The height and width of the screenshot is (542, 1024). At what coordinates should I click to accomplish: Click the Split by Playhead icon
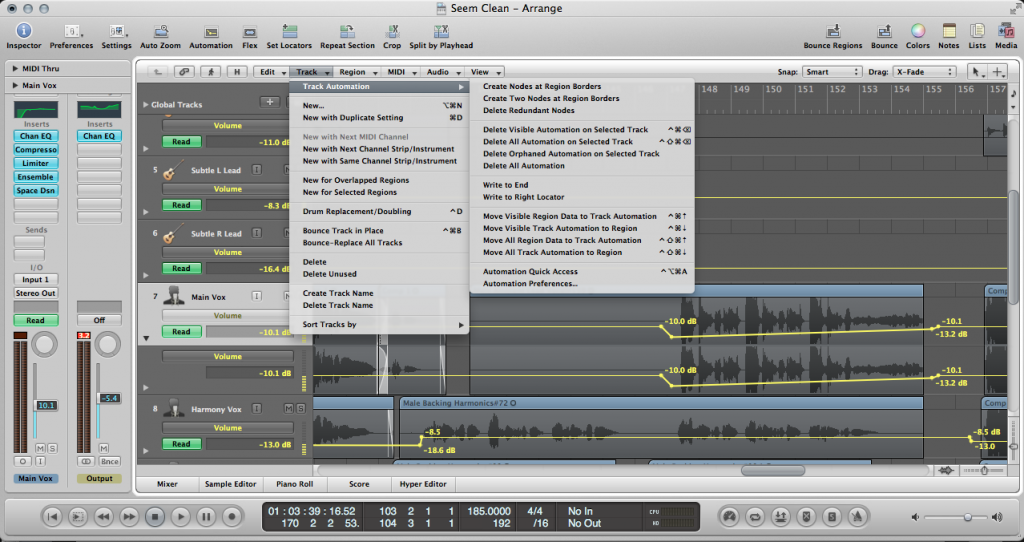tap(441, 31)
